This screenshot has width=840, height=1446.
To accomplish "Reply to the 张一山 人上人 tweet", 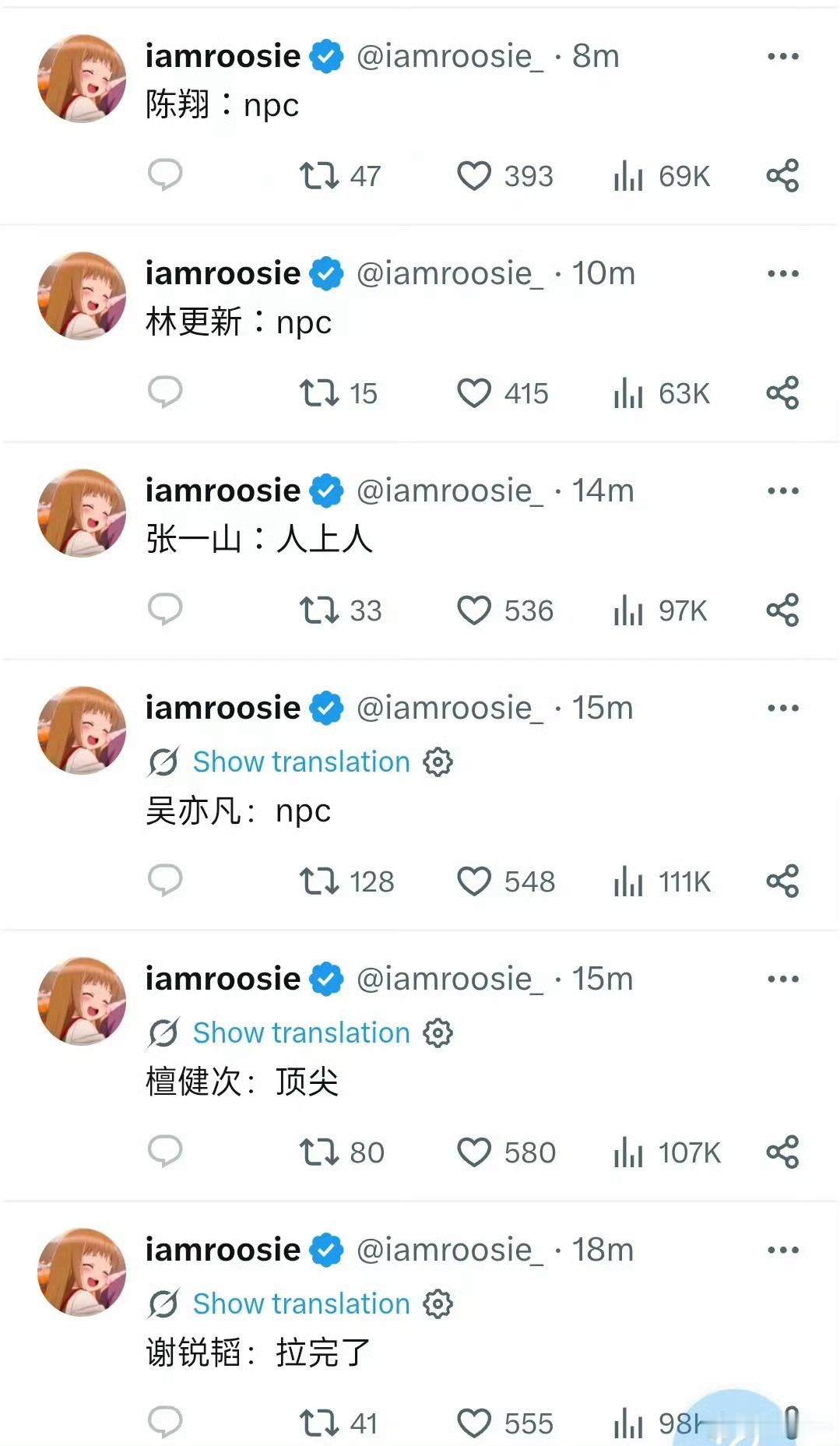I will (x=165, y=610).
